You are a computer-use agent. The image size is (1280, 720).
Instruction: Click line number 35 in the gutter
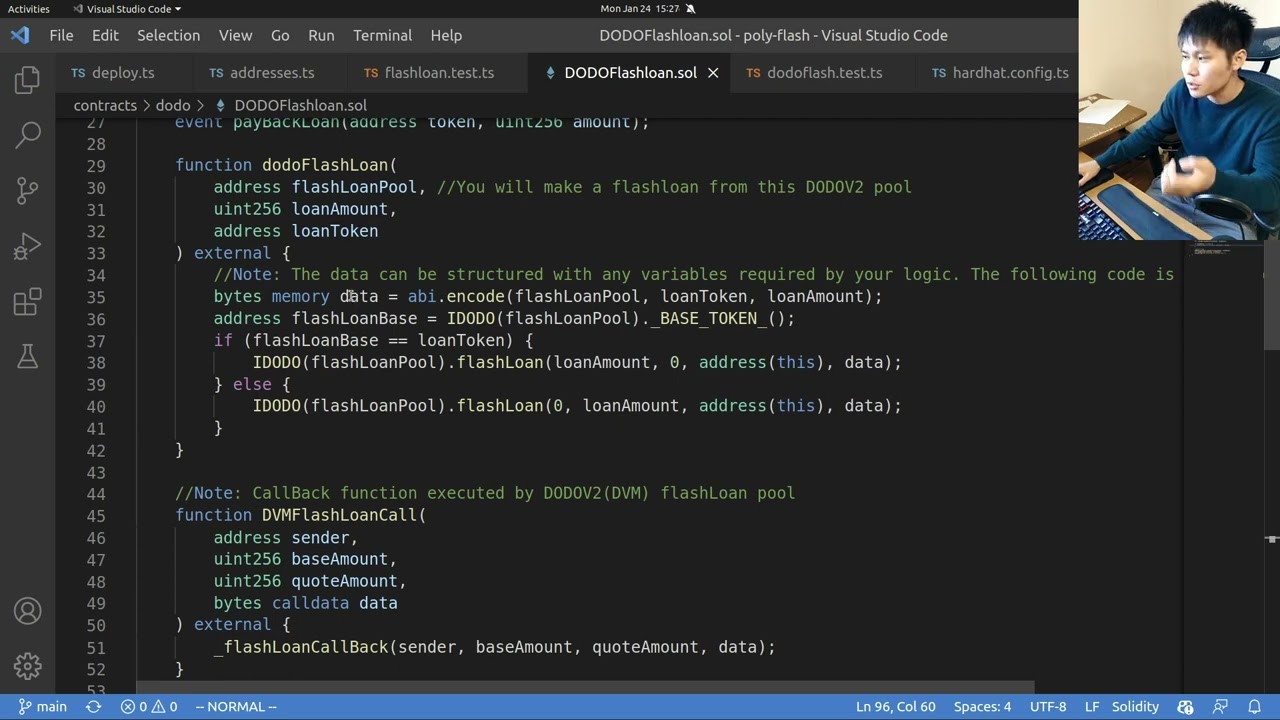(95, 297)
